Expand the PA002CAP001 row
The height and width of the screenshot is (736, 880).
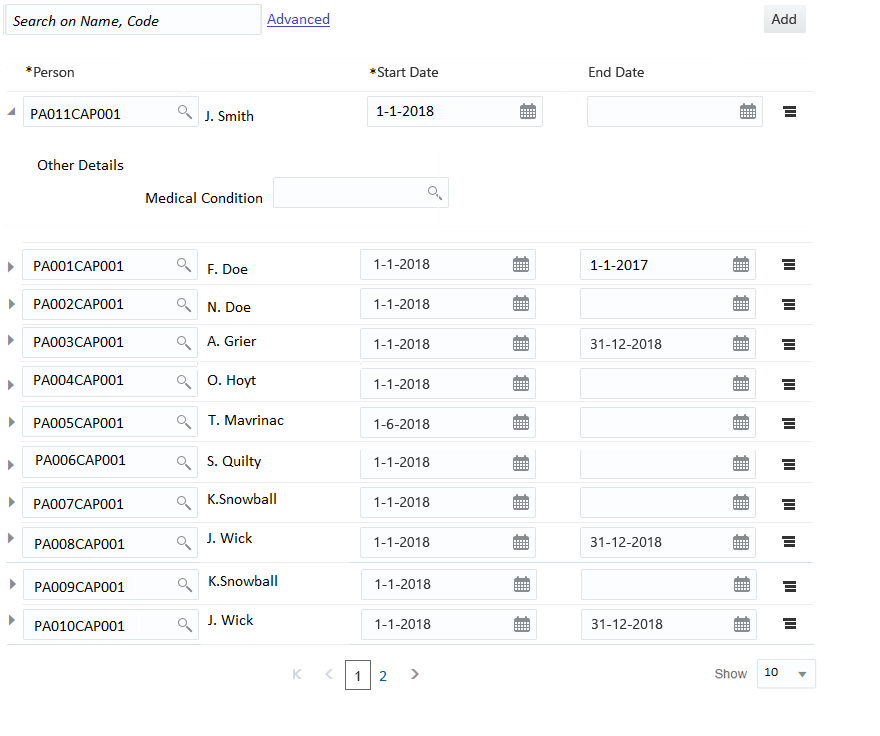click(11, 304)
